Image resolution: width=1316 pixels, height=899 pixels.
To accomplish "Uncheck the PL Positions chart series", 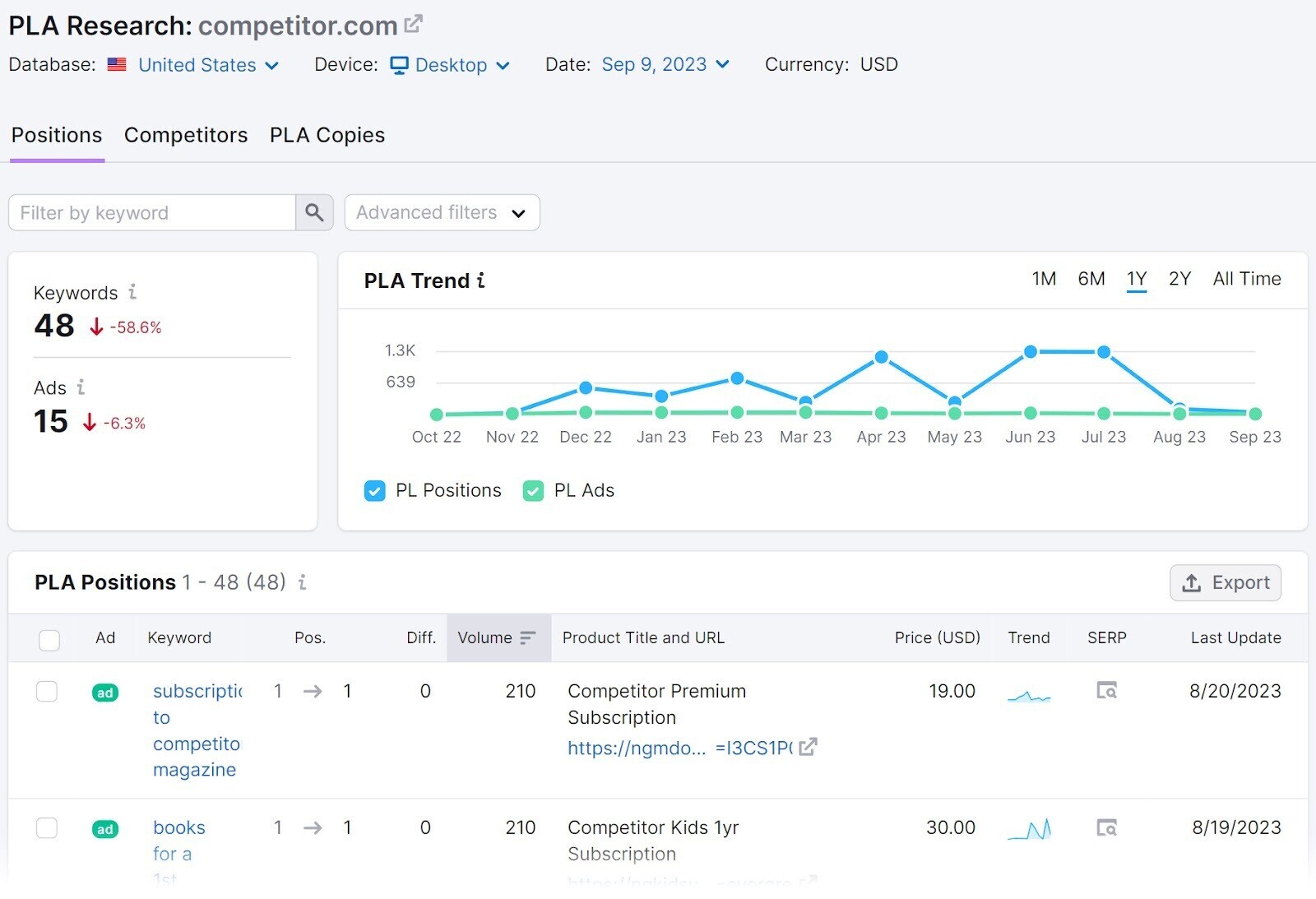I will [374, 491].
